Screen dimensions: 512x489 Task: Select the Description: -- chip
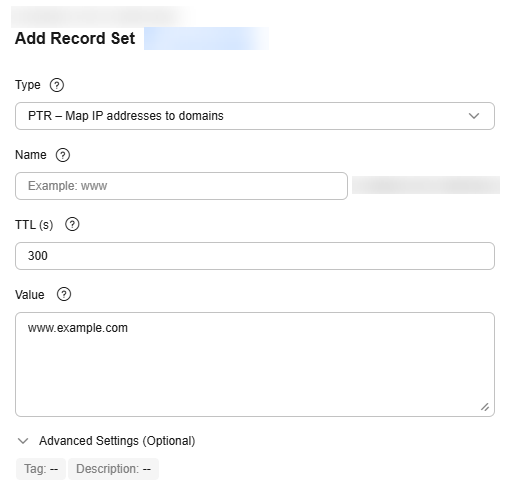click(x=113, y=469)
